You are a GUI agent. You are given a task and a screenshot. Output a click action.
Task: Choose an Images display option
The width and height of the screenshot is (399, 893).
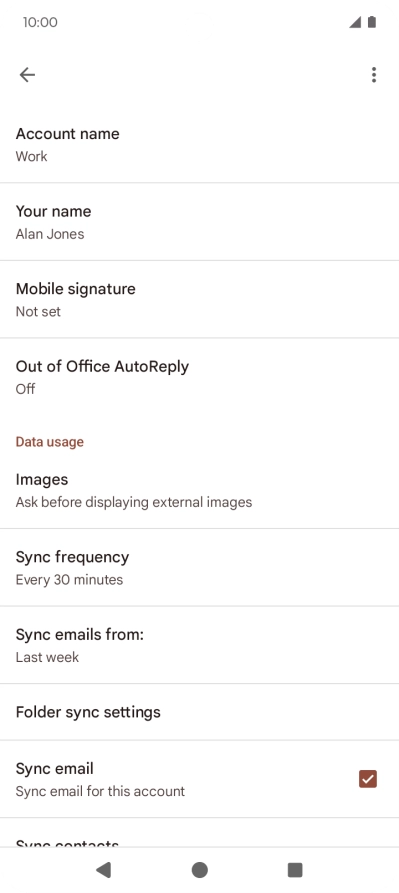199,490
